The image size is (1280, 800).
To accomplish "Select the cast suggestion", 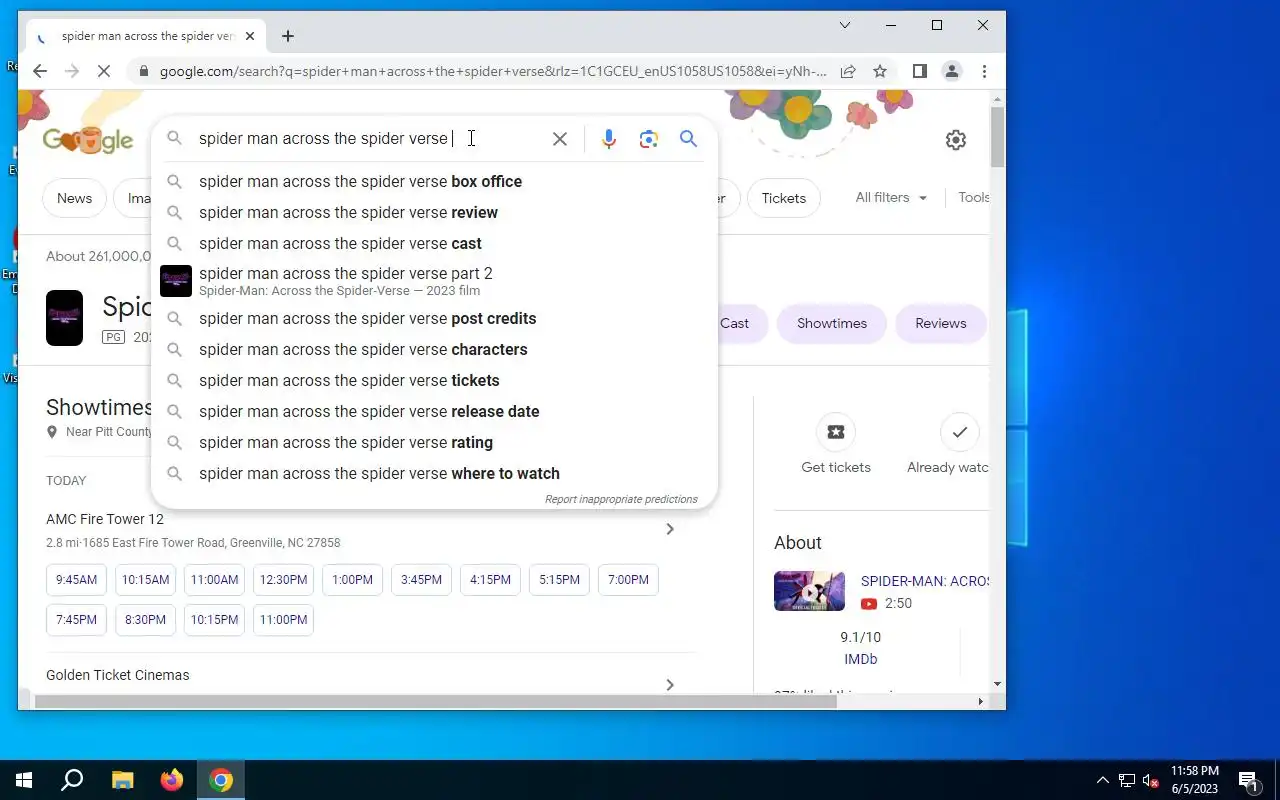I will click(x=434, y=243).
